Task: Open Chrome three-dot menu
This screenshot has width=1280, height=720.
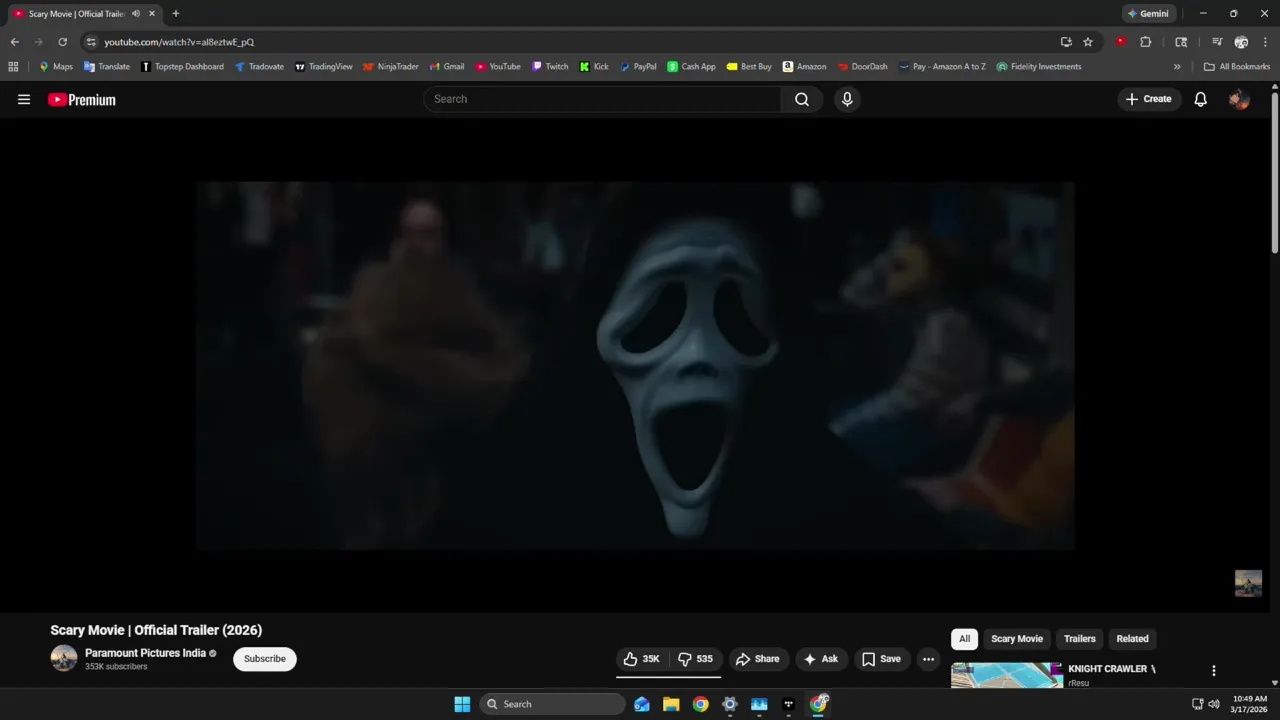Action: (x=1266, y=42)
